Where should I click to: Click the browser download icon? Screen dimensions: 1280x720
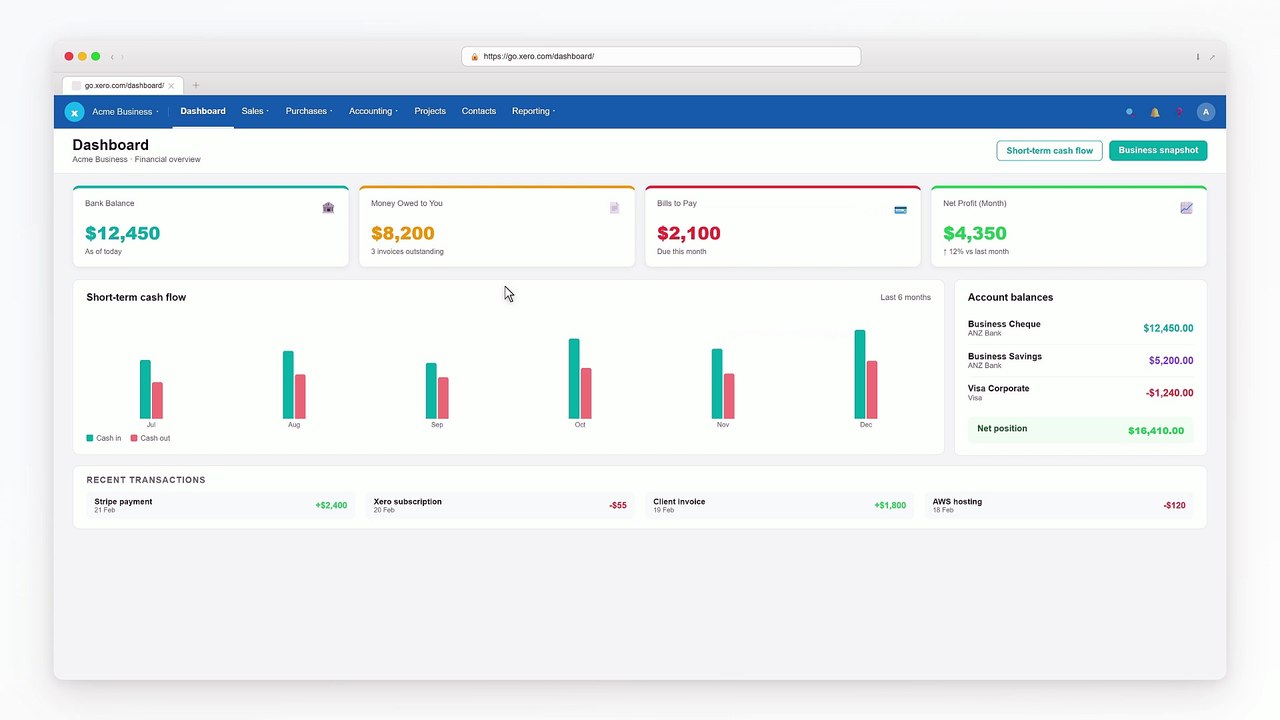(1197, 57)
